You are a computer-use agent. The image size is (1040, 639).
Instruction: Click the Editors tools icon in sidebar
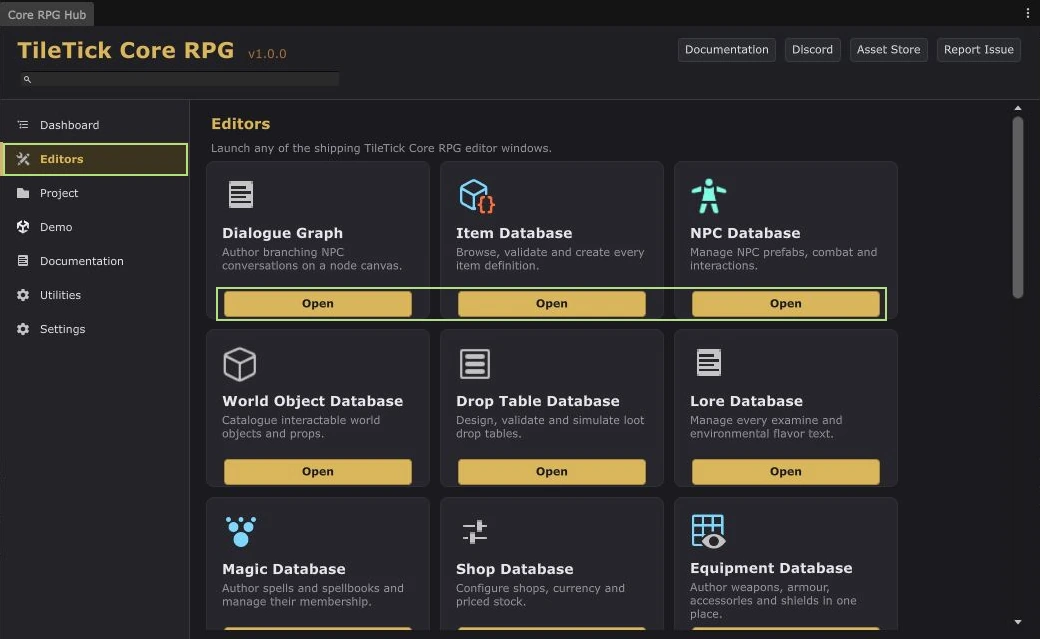pos(23,159)
